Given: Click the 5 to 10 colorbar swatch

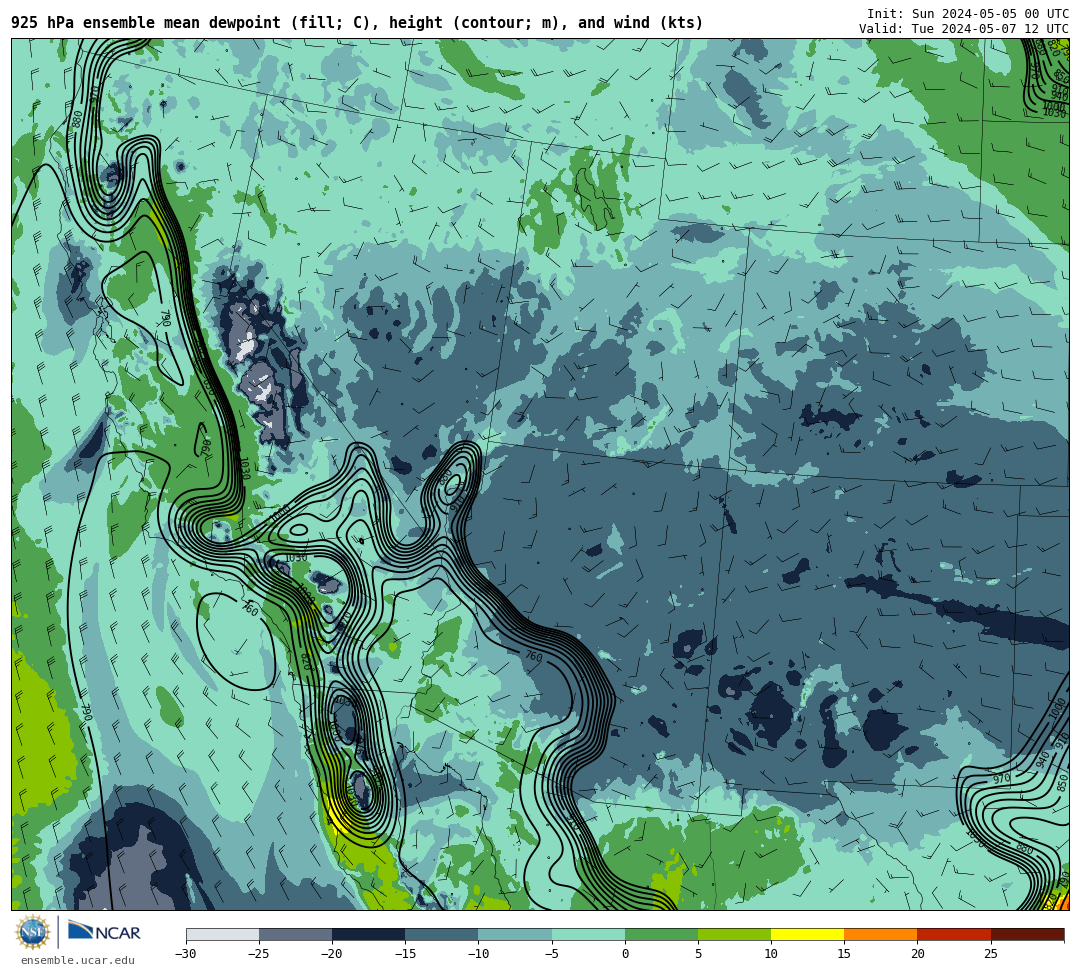Looking at the screenshot, I should click(734, 934).
